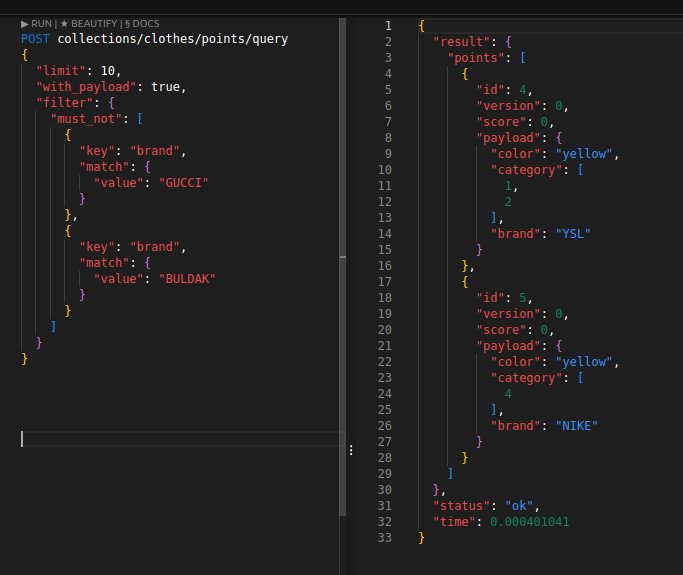Click the "NIKE" brand in the response
This screenshot has height=575, width=683.
tap(576, 426)
